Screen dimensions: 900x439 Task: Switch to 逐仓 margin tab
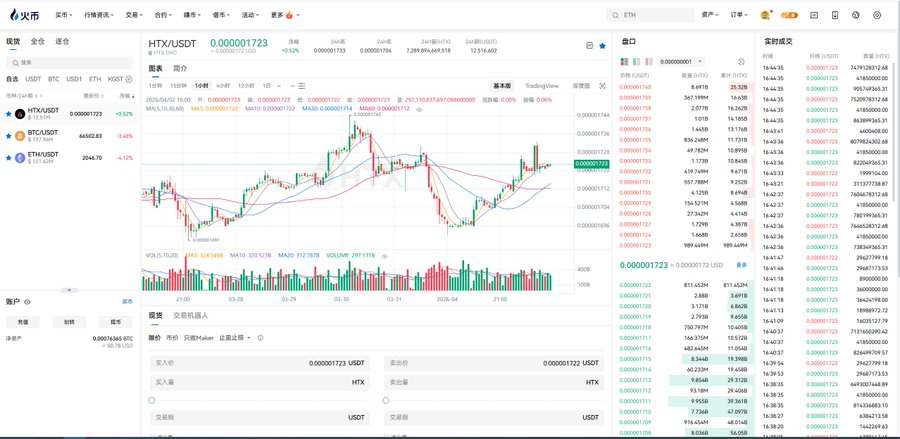click(x=62, y=41)
